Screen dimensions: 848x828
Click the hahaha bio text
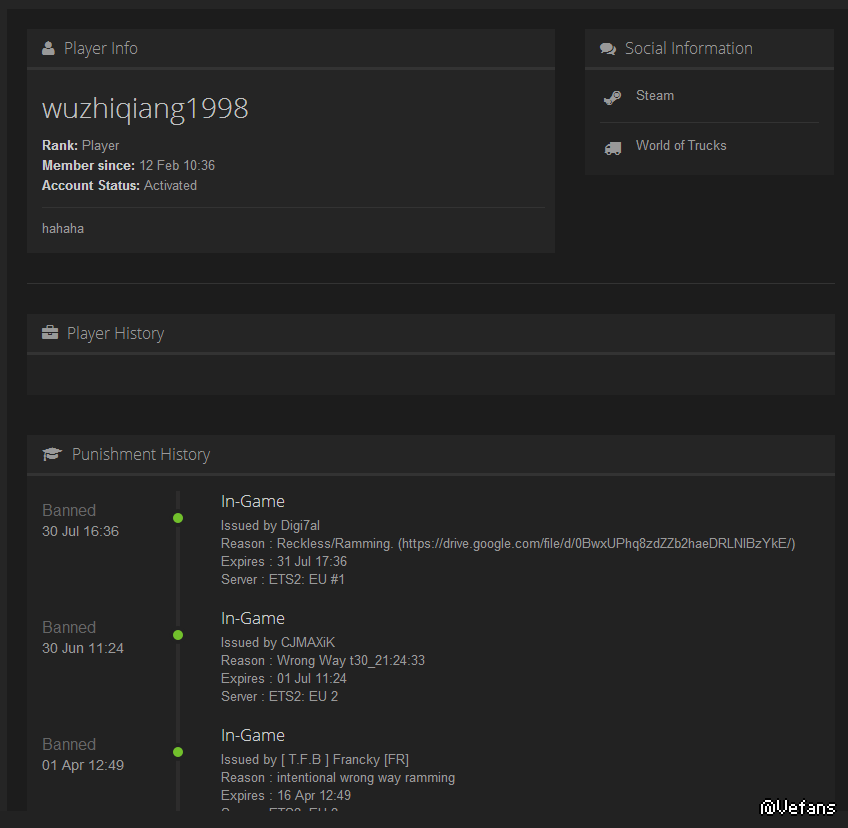63,228
